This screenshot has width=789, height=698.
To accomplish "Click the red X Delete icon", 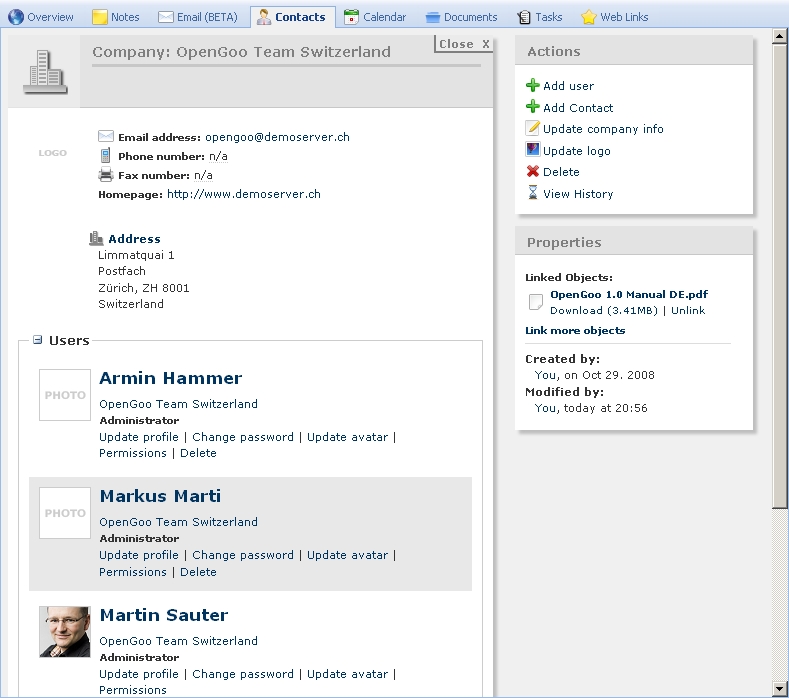I will pyautogui.click(x=532, y=172).
